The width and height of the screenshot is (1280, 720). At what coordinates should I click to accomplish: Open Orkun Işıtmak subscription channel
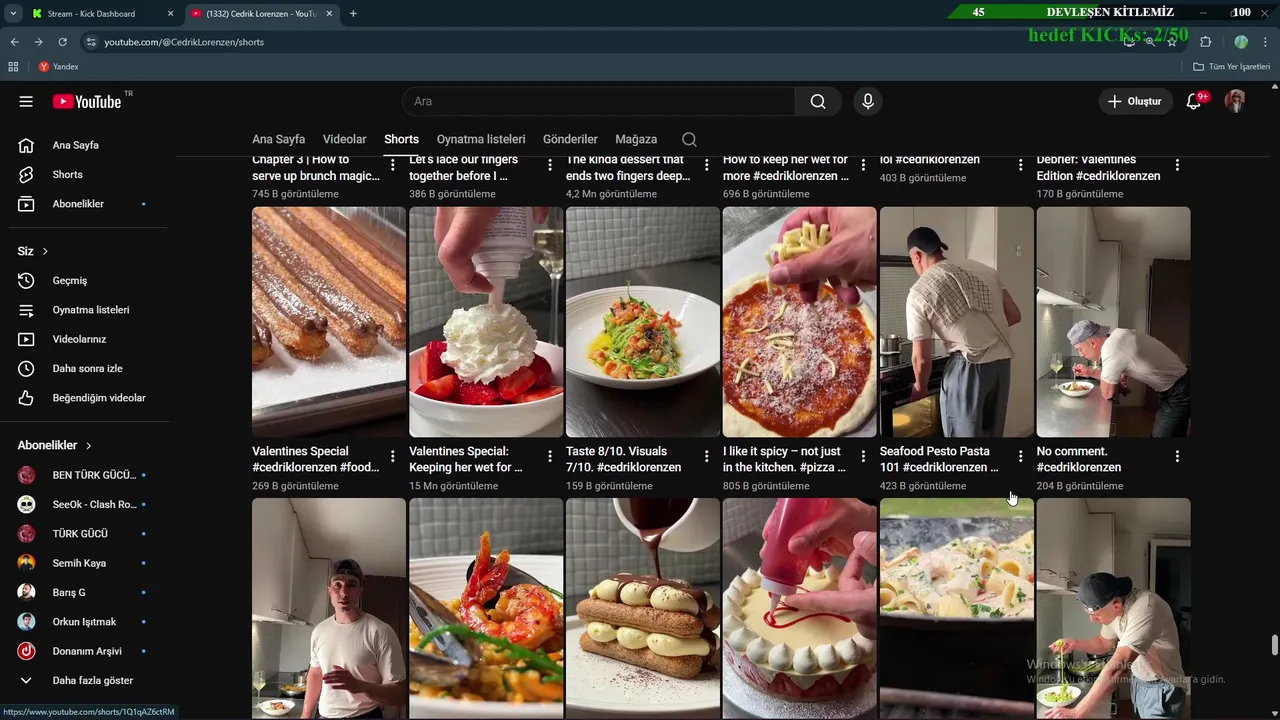(85, 622)
